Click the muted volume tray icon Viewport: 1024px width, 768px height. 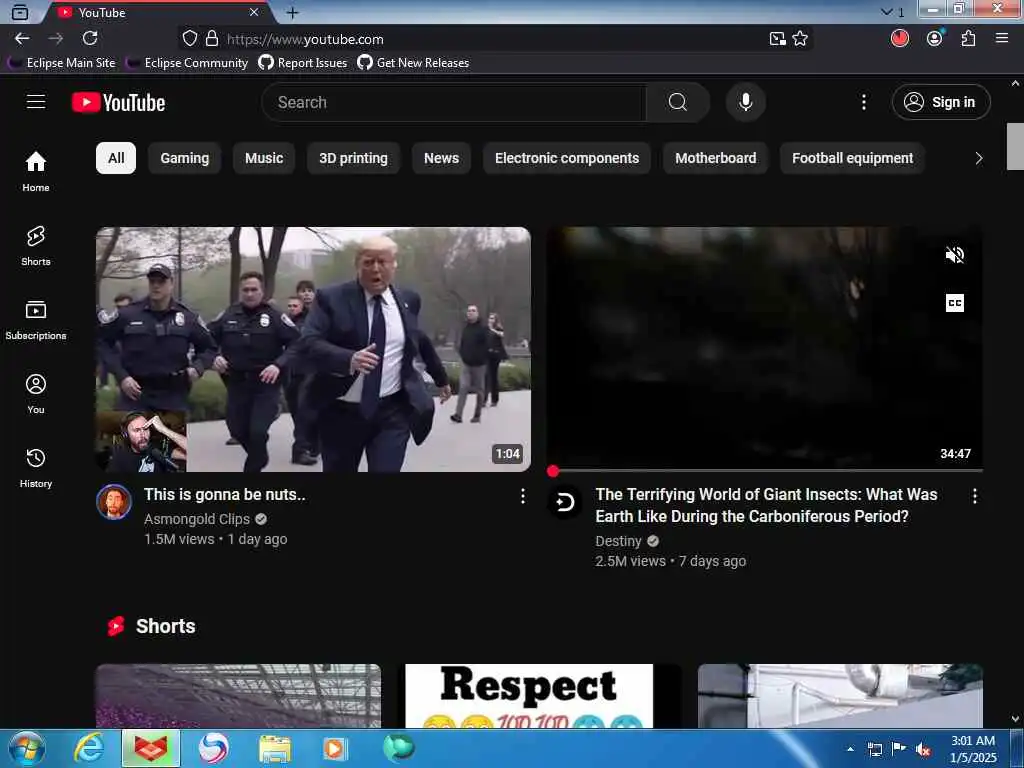click(923, 749)
